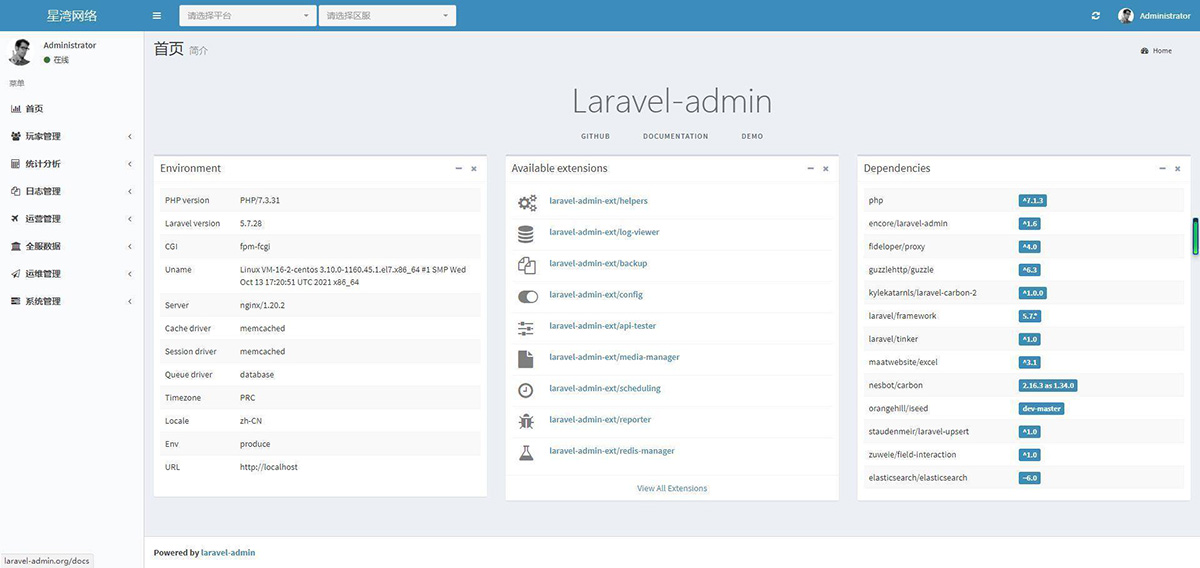
Task: Click the green page scrollbar handle
Action: [1195, 236]
